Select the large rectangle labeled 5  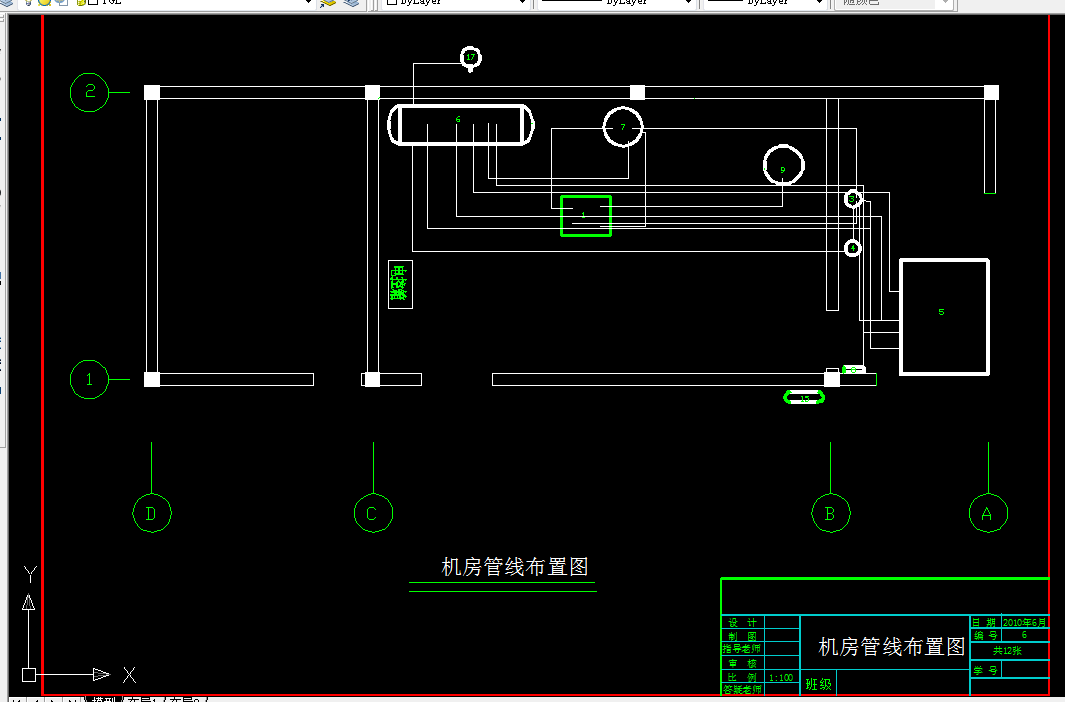[944, 316]
